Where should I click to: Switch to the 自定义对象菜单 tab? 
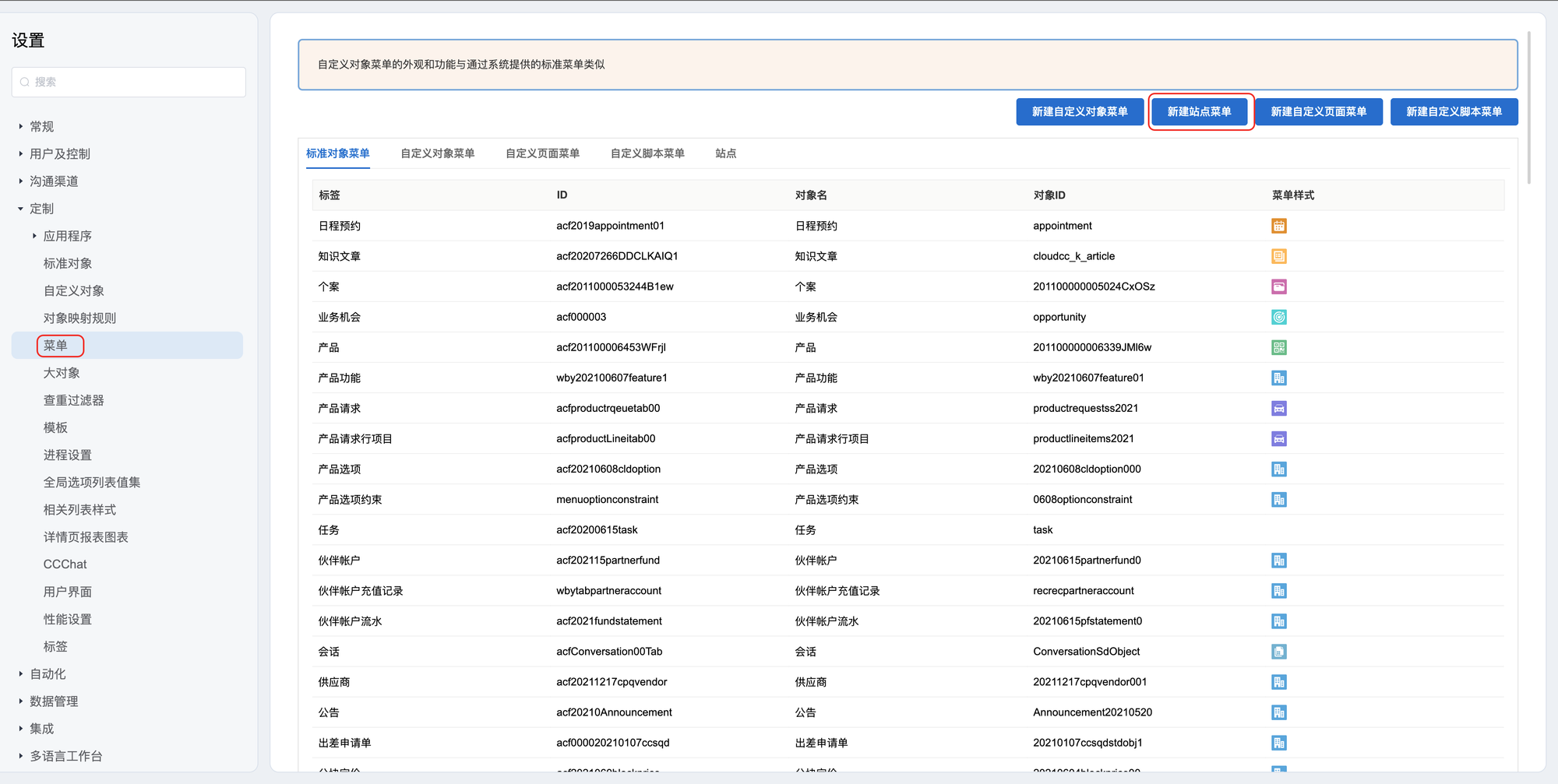437,153
